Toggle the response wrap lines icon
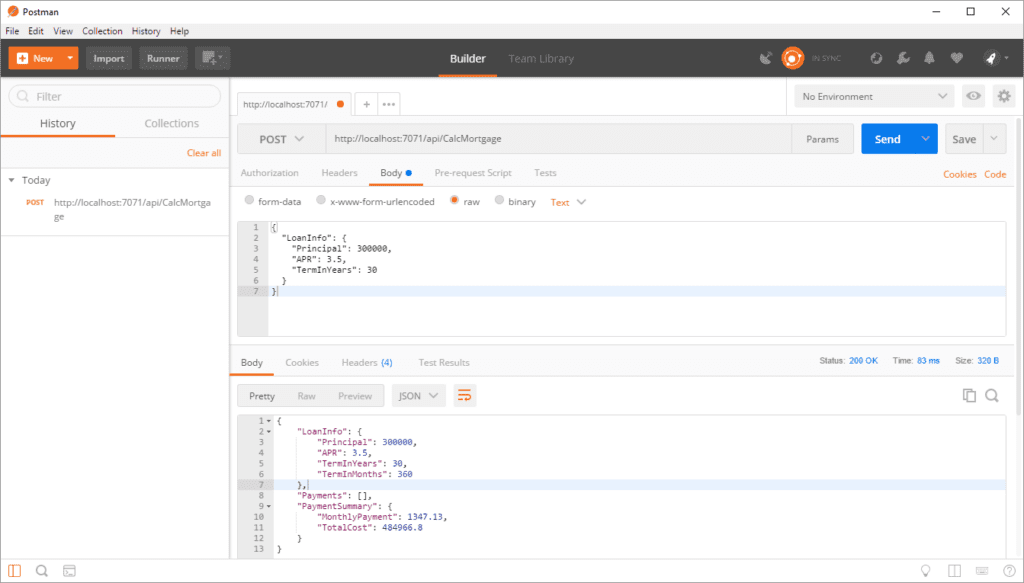The width and height of the screenshot is (1024, 583). [x=464, y=396]
